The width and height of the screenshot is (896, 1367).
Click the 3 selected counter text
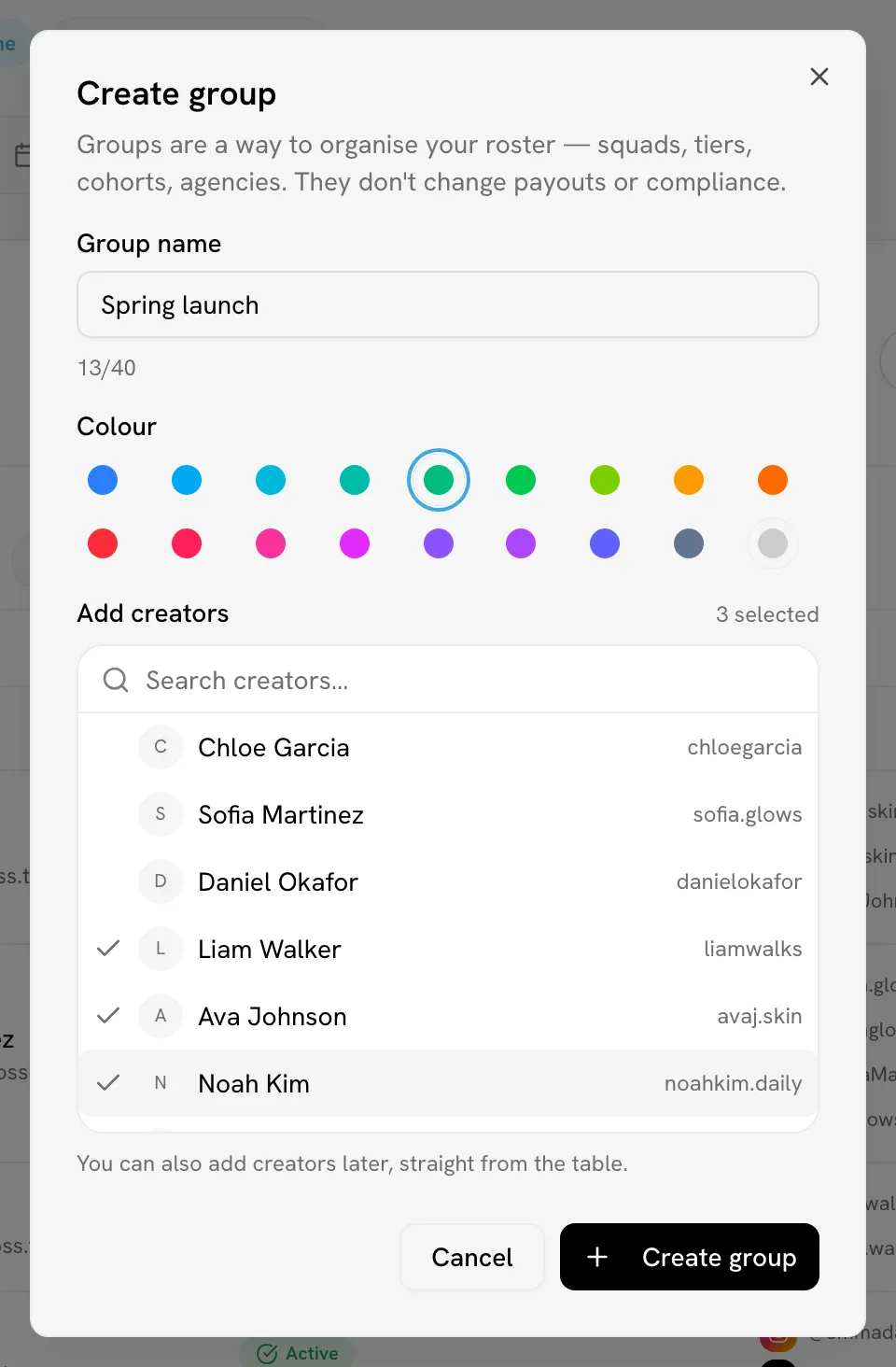(767, 614)
